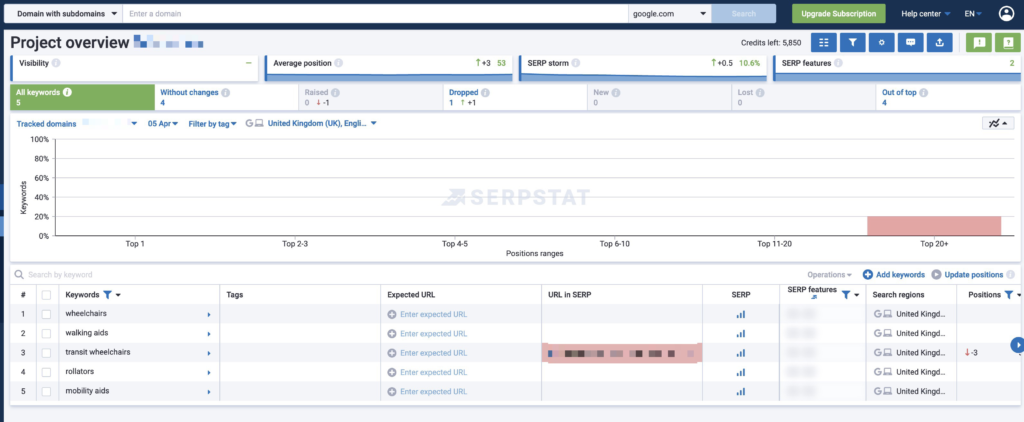Show info for SERP features card
1024x422 pixels.
[838, 63]
